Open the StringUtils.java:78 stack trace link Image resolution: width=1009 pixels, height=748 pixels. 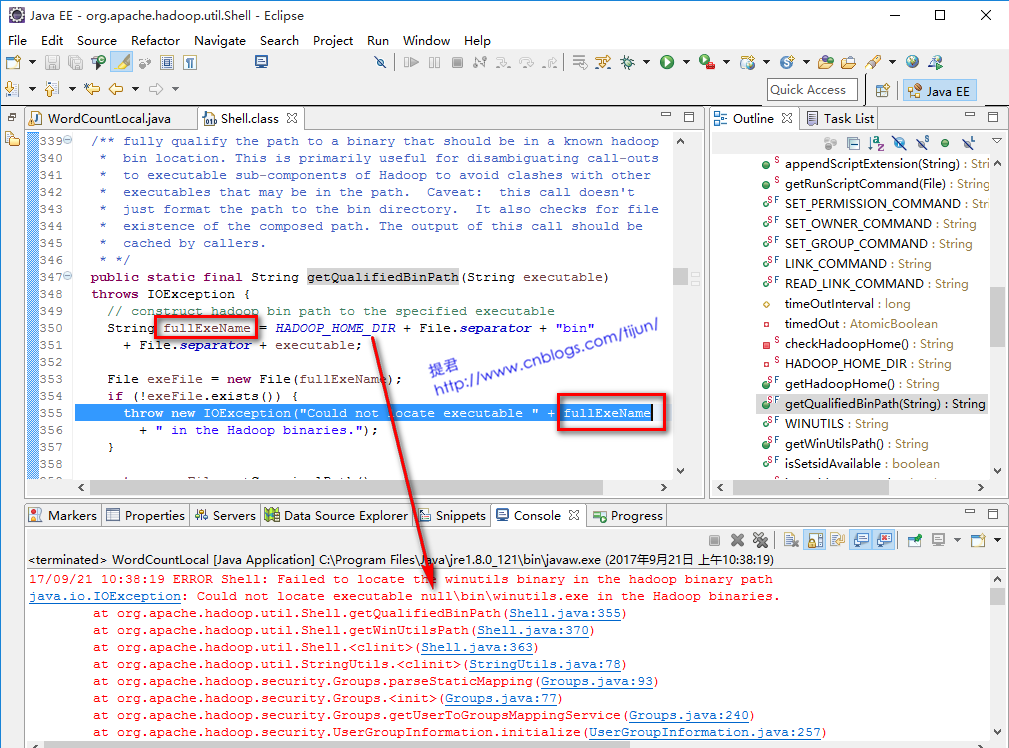click(544, 664)
